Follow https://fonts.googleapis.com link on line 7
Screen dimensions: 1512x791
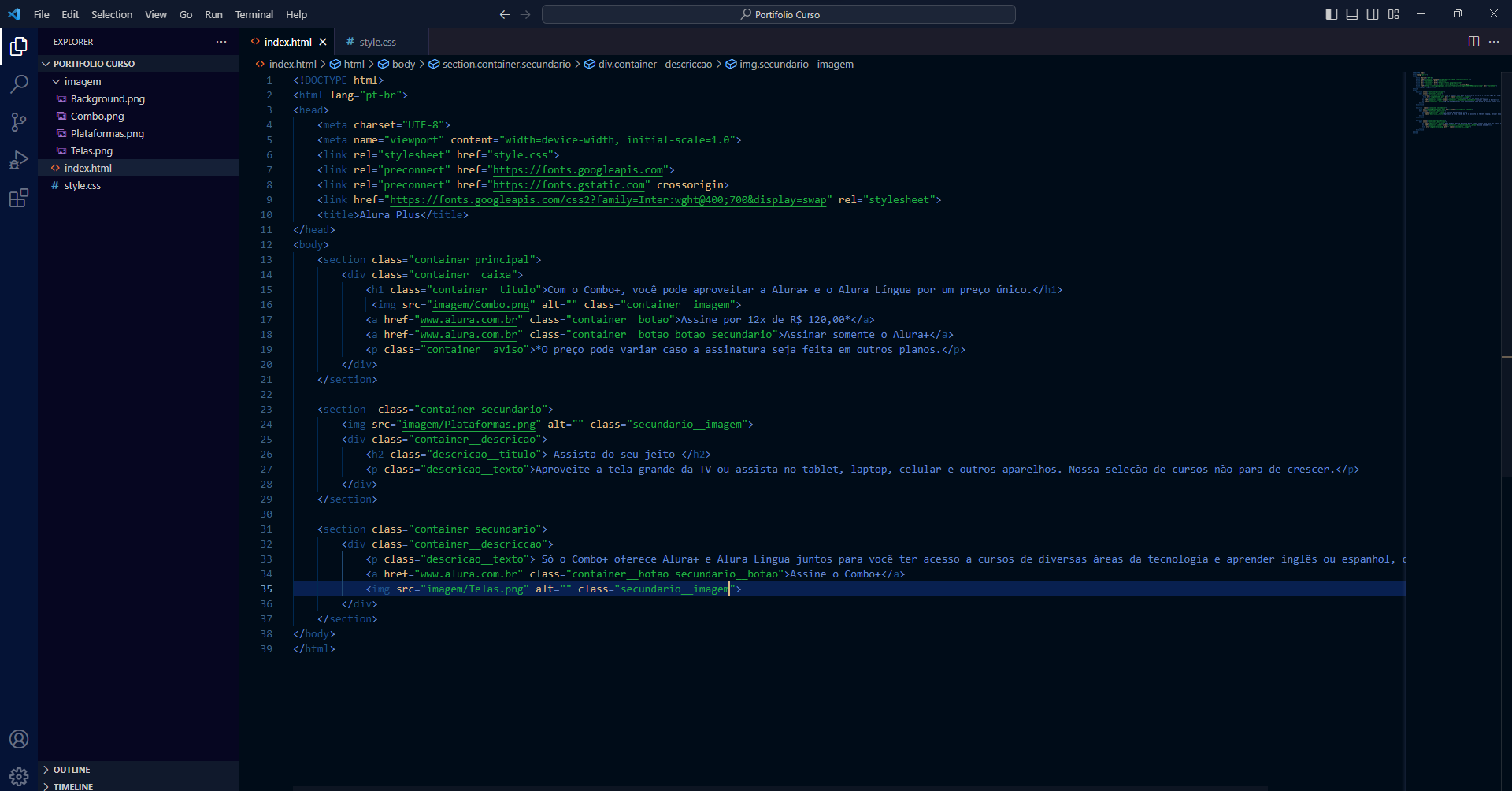pos(578,170)
